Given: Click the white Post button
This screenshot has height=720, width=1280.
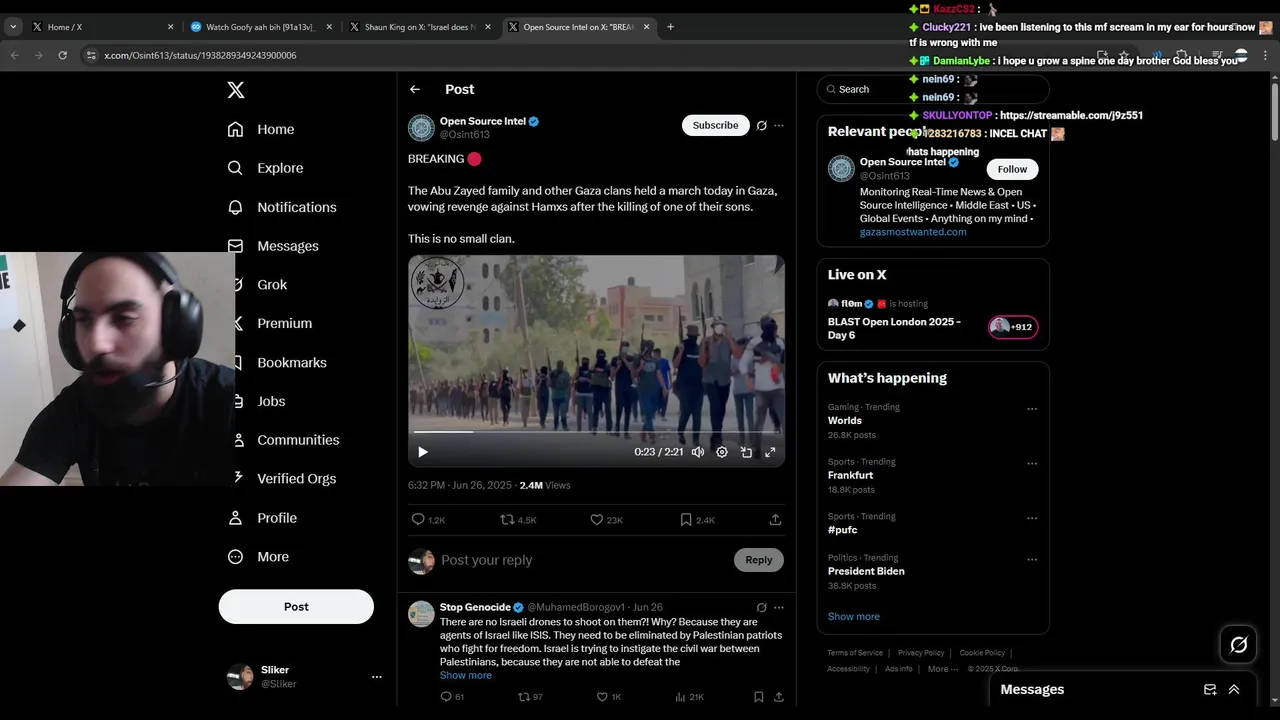Looking at the screenshot, I should coord(296,607).
